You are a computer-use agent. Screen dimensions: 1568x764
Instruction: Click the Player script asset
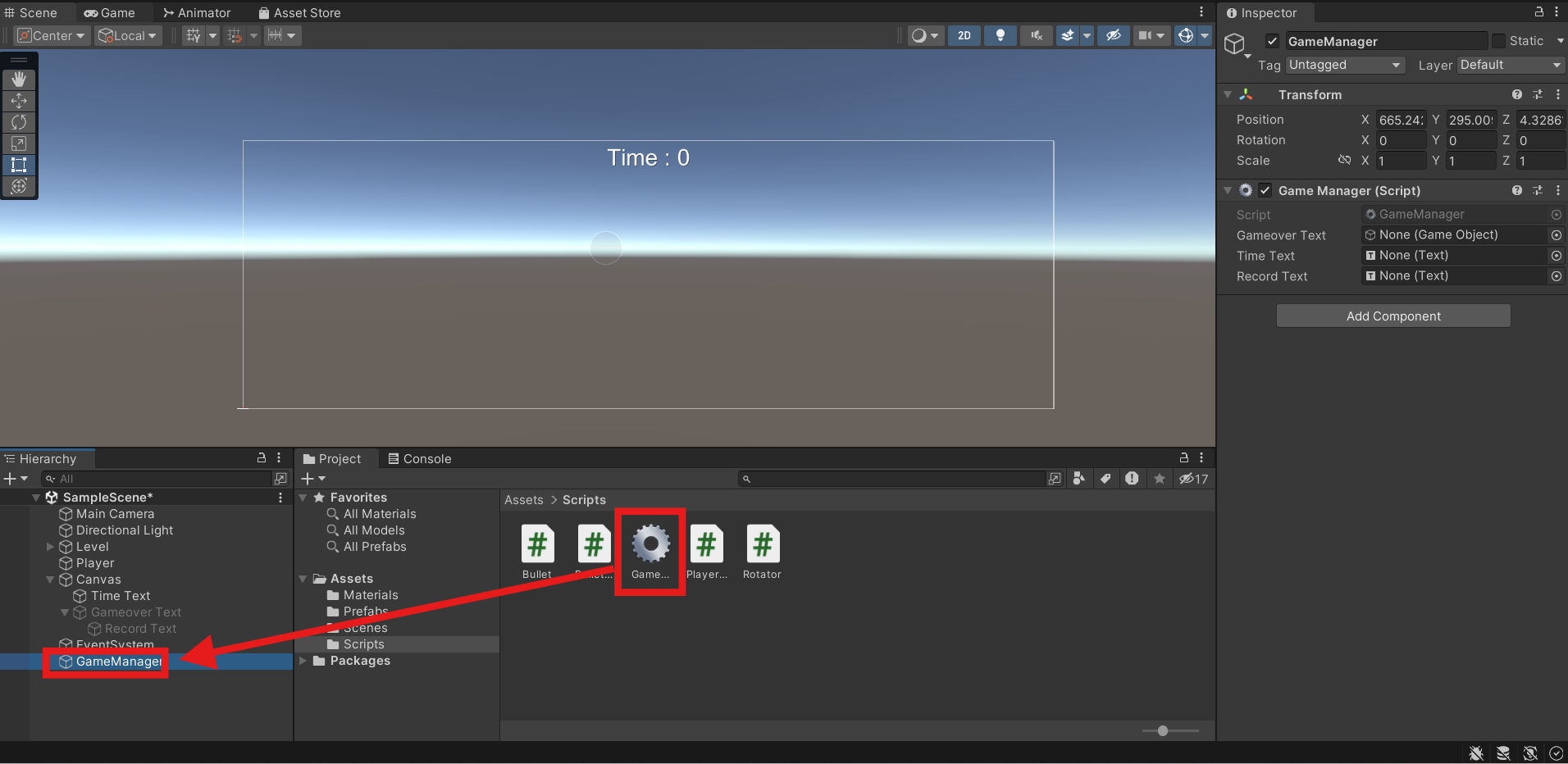click(x=706, y=552)
